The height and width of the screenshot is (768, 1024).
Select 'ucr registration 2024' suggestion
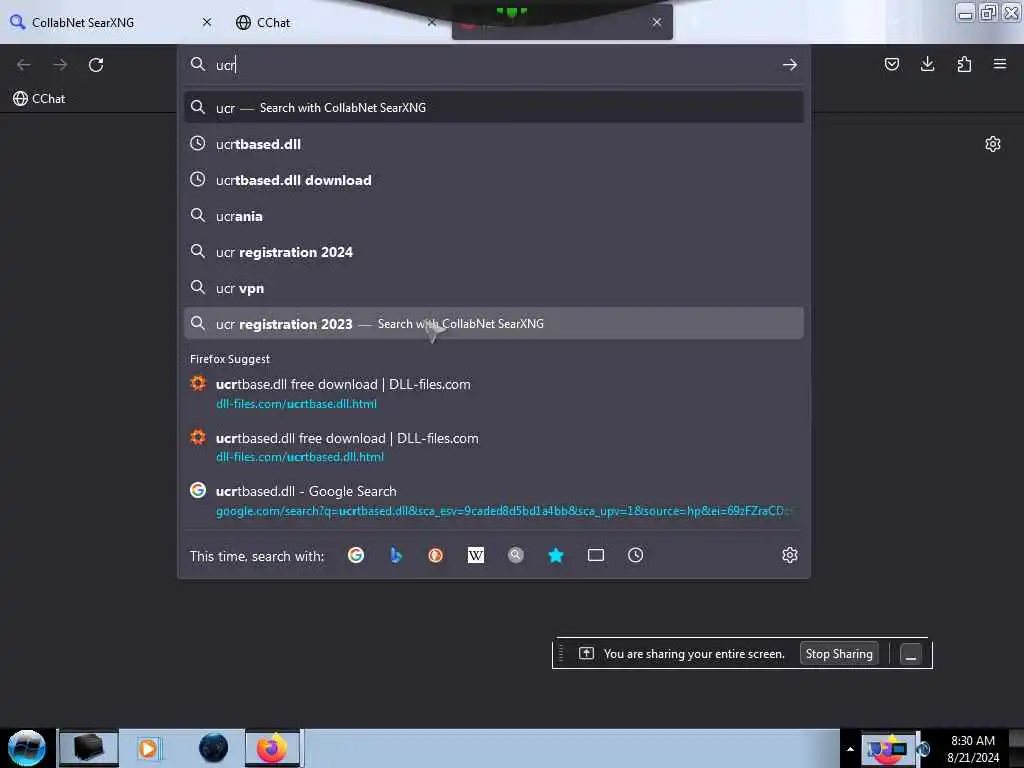point(494,252)
